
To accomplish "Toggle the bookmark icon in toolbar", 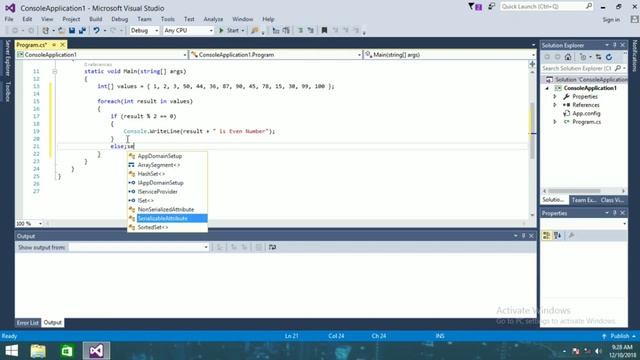I will [324, 31].
